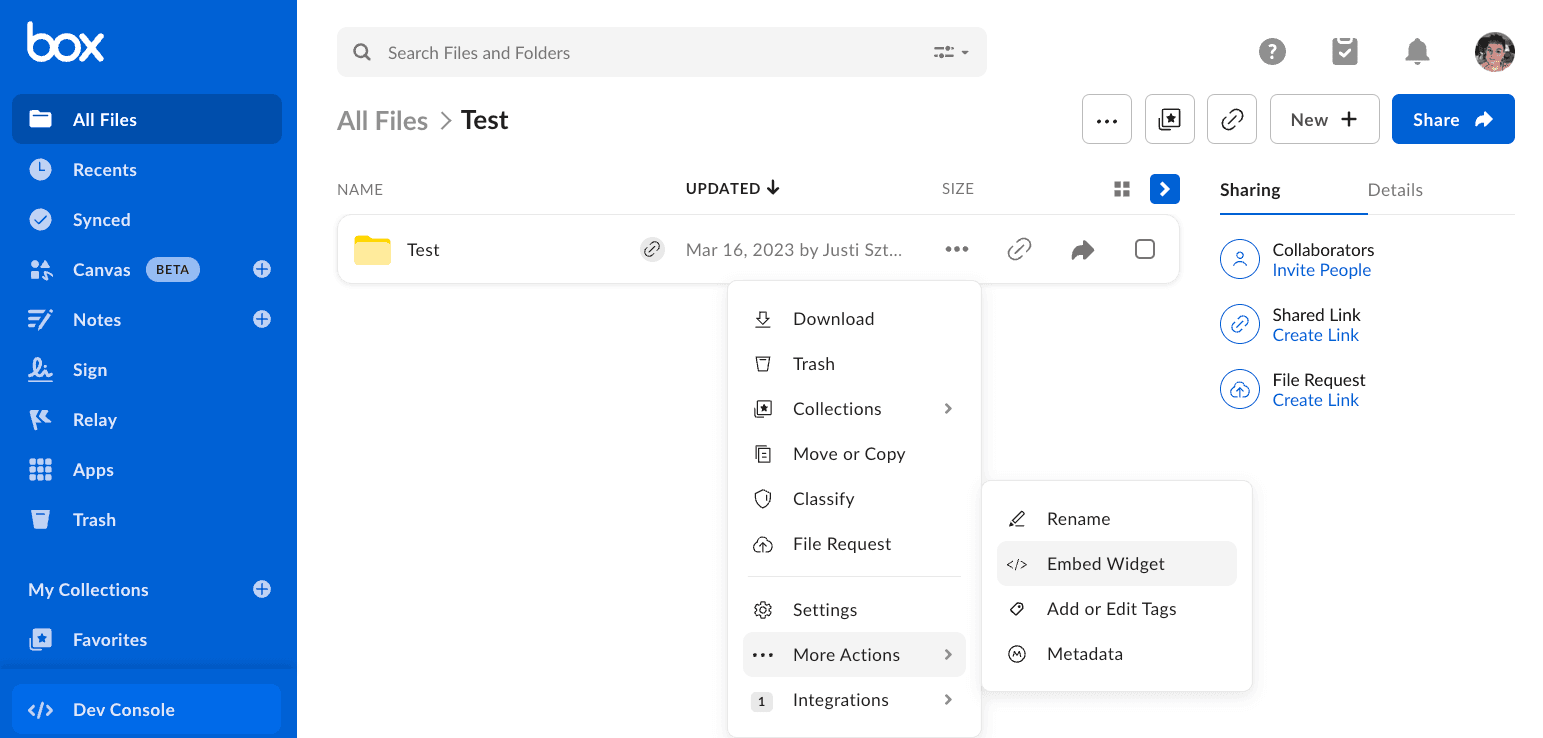Image resolution: width=1543 pixels, height=738 pixels.
Task: Open Notes in sidebar
Action: 96,319
